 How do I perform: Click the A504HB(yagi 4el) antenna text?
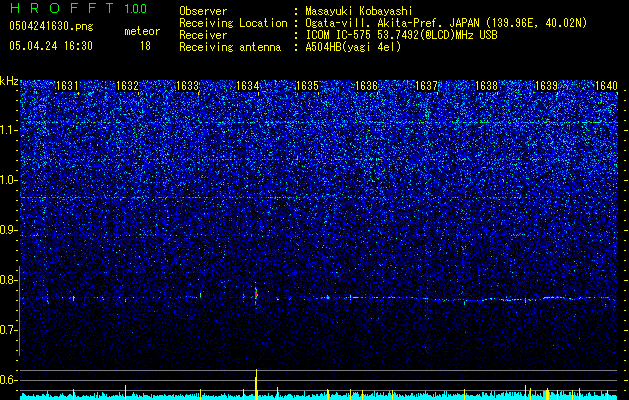(353, 47)
